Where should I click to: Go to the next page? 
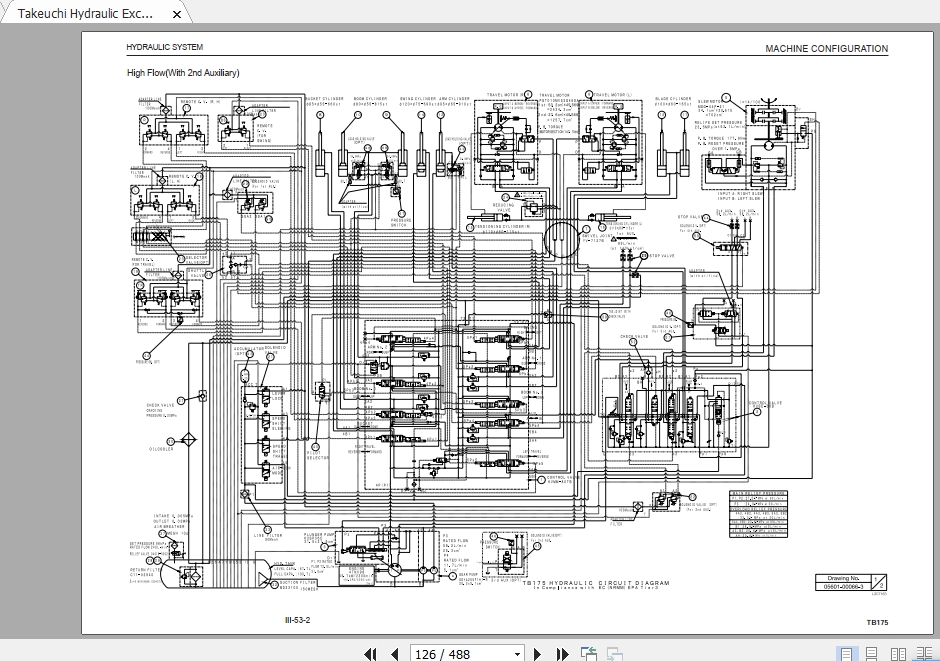pyautogui.click(x=538, y=654)
